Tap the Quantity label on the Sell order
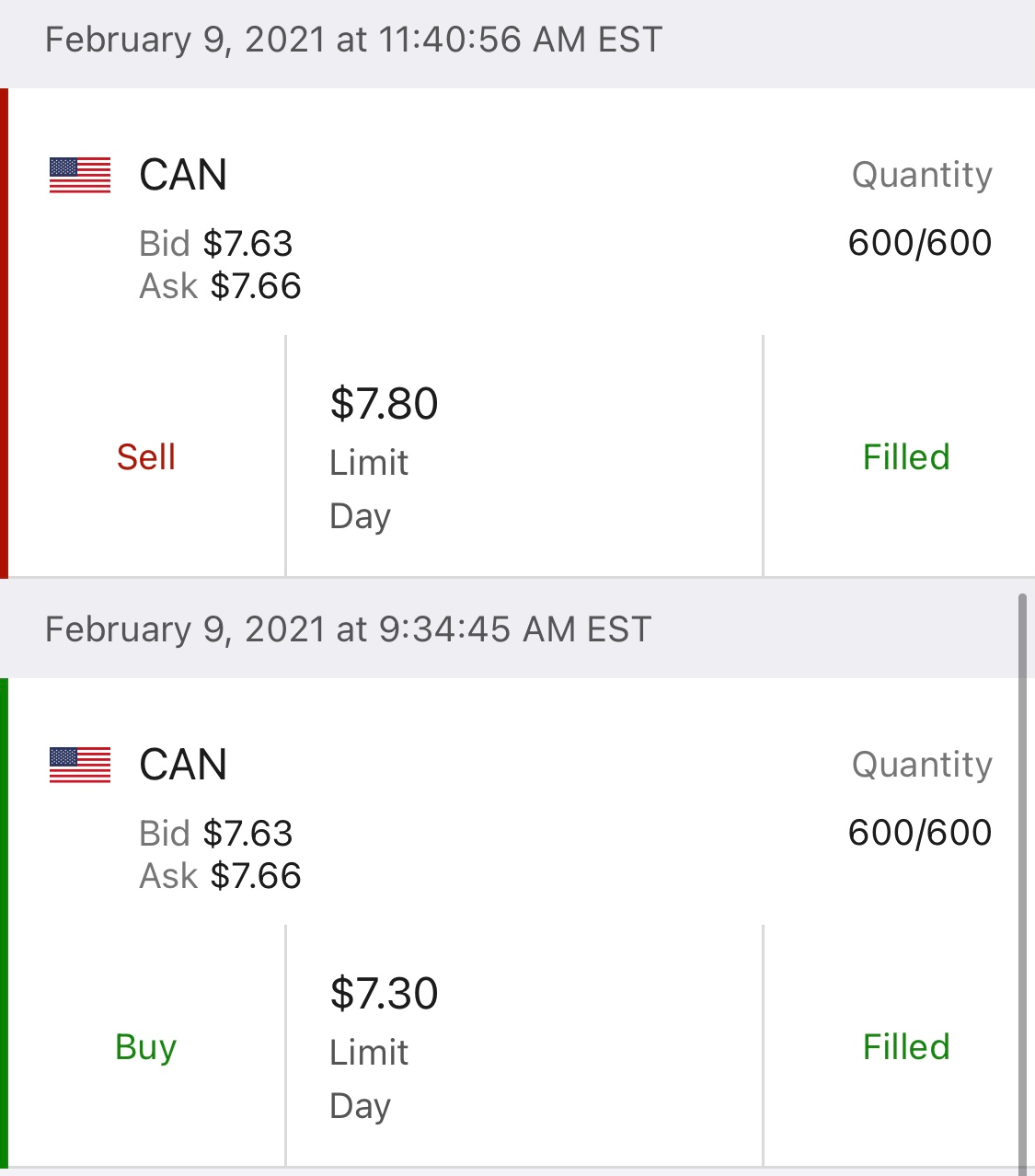Screen dimensions: 1035x1176 tap(922, 175)
